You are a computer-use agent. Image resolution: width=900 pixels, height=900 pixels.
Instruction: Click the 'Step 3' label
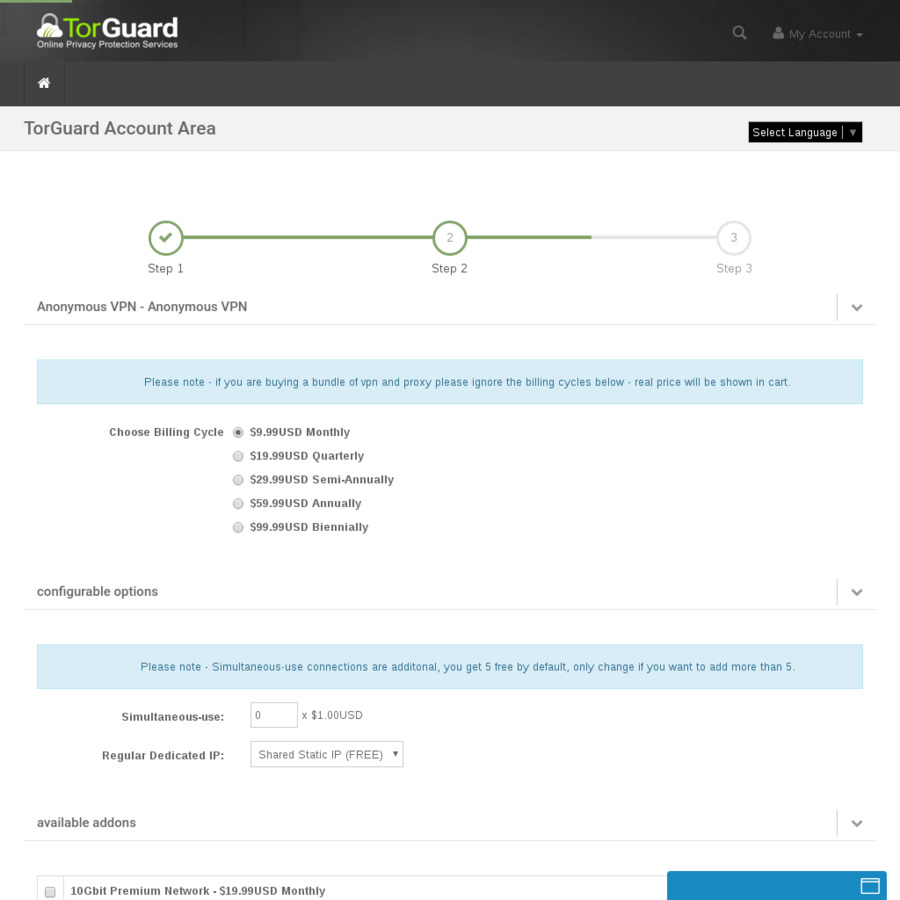click(734, 269)
